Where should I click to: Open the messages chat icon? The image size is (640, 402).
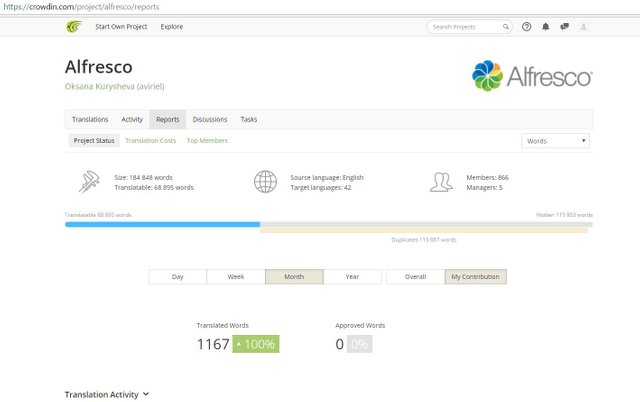564,27
